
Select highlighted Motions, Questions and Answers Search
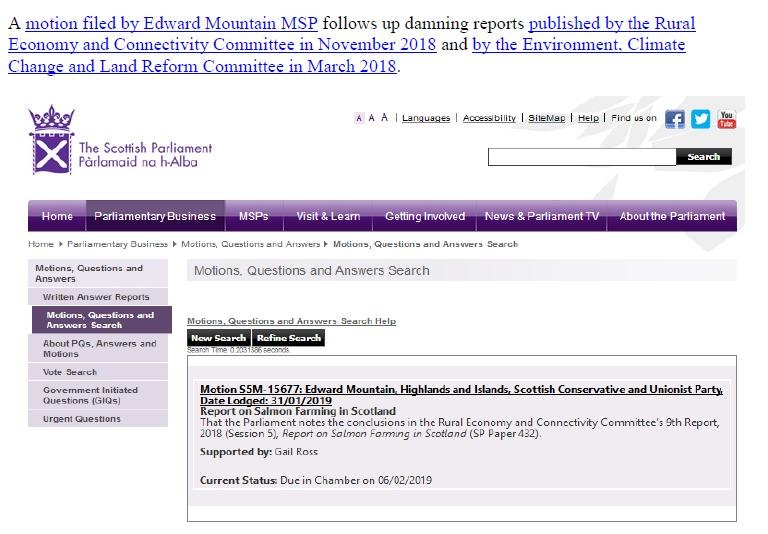point(102,320)
